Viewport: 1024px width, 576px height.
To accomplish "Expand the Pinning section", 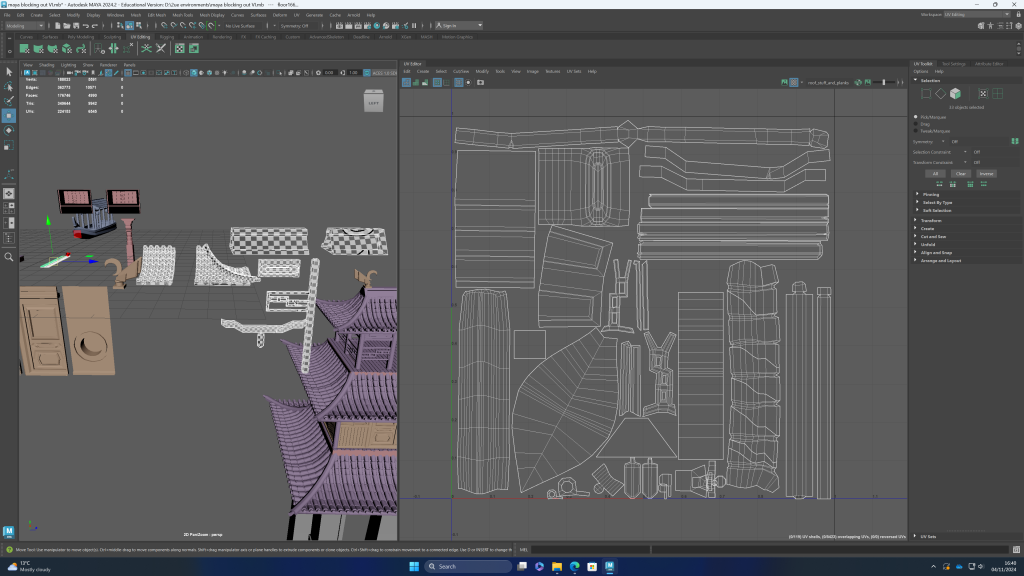I will 930,194.
